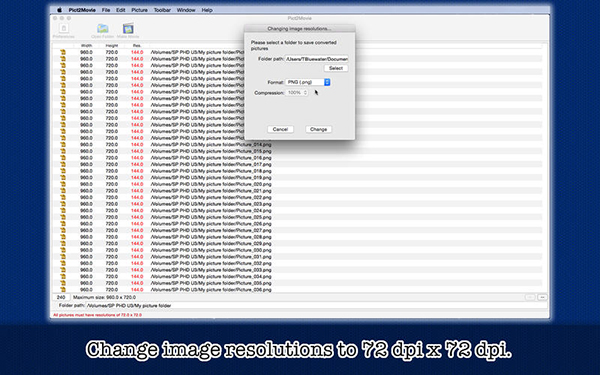Select the Picture_016.png file path

click(211, 158)
